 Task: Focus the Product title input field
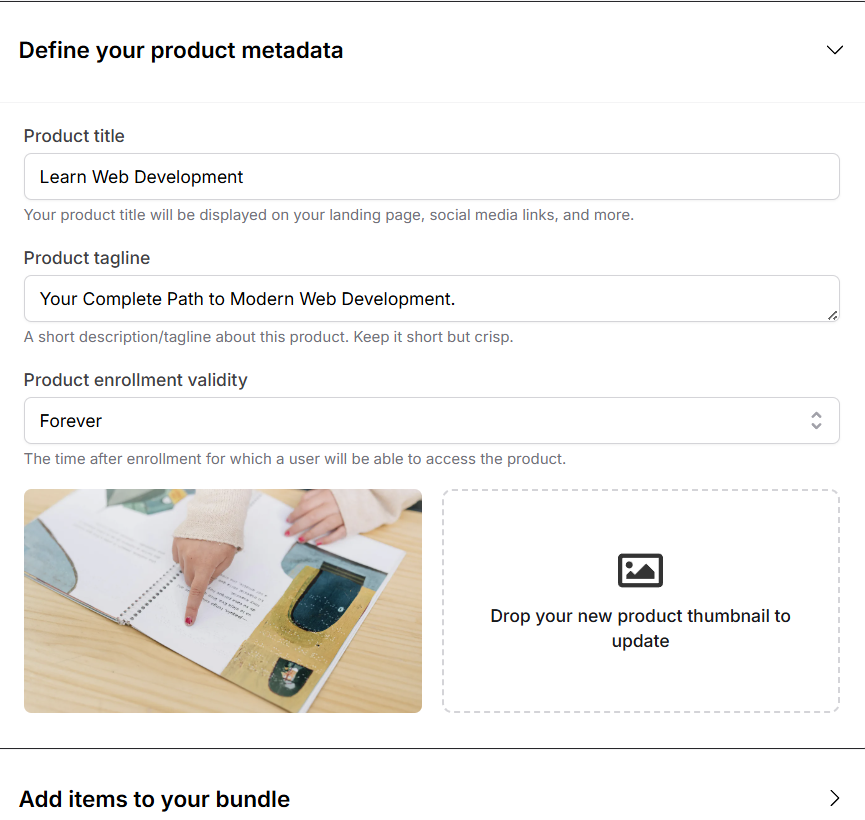(431, 177)
